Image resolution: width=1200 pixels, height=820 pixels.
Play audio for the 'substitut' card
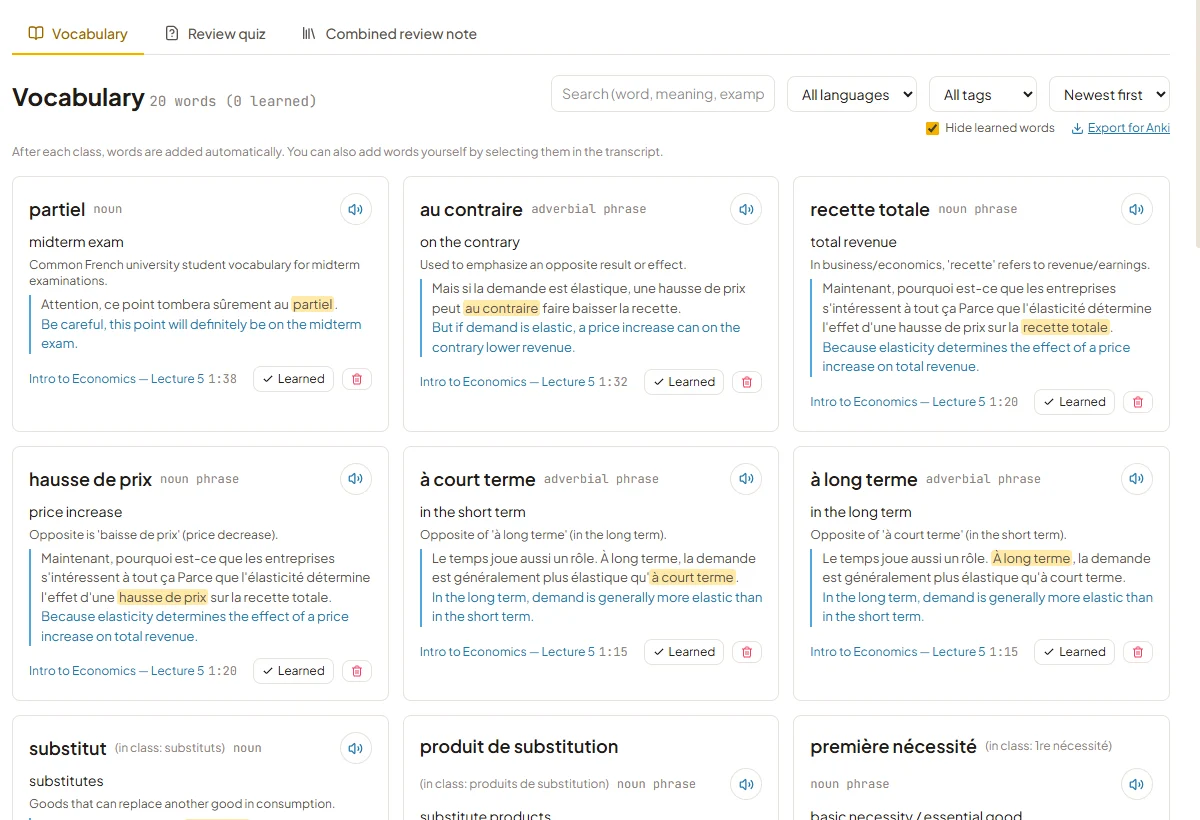pos(355,748)
